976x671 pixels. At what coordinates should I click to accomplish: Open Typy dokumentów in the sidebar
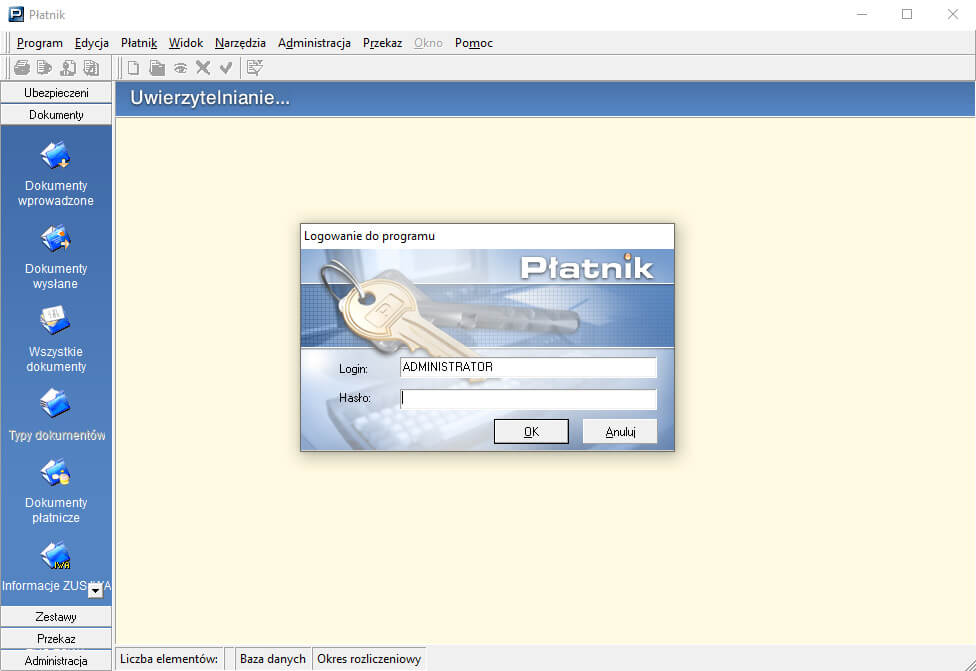pyautogui.click(x=56, y=416)
